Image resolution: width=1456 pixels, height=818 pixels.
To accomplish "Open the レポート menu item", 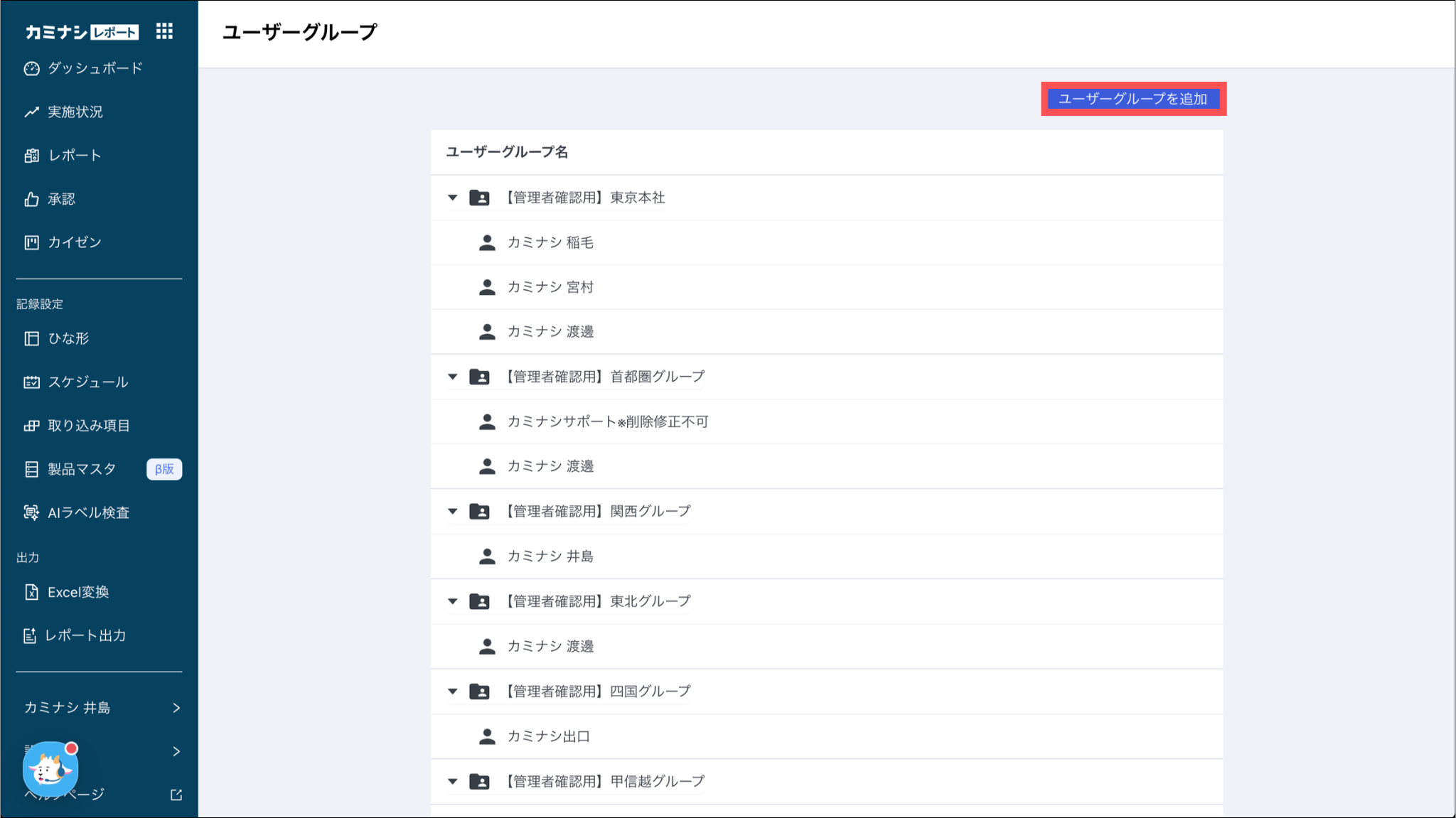I will click(74, 156).
